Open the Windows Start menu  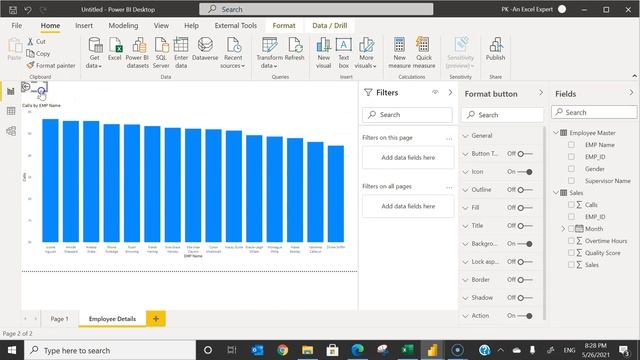click(x=12, y=350)
